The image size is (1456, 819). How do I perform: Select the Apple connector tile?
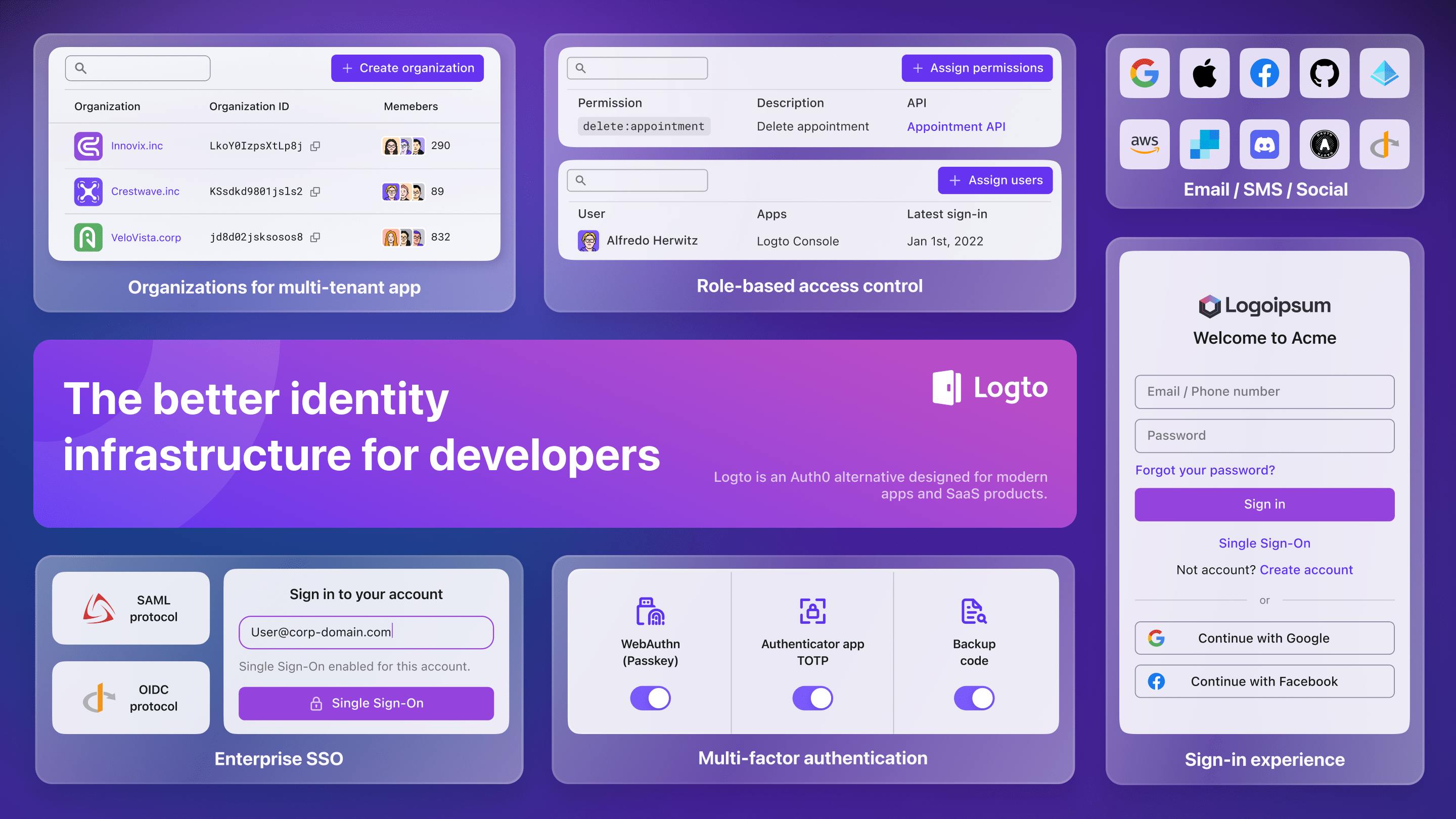point(1204,73)
